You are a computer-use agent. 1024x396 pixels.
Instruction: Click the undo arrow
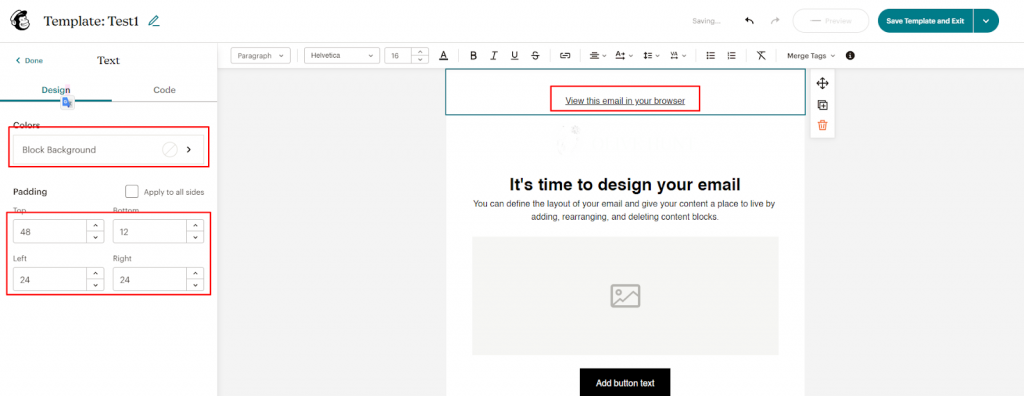[750, 21]
